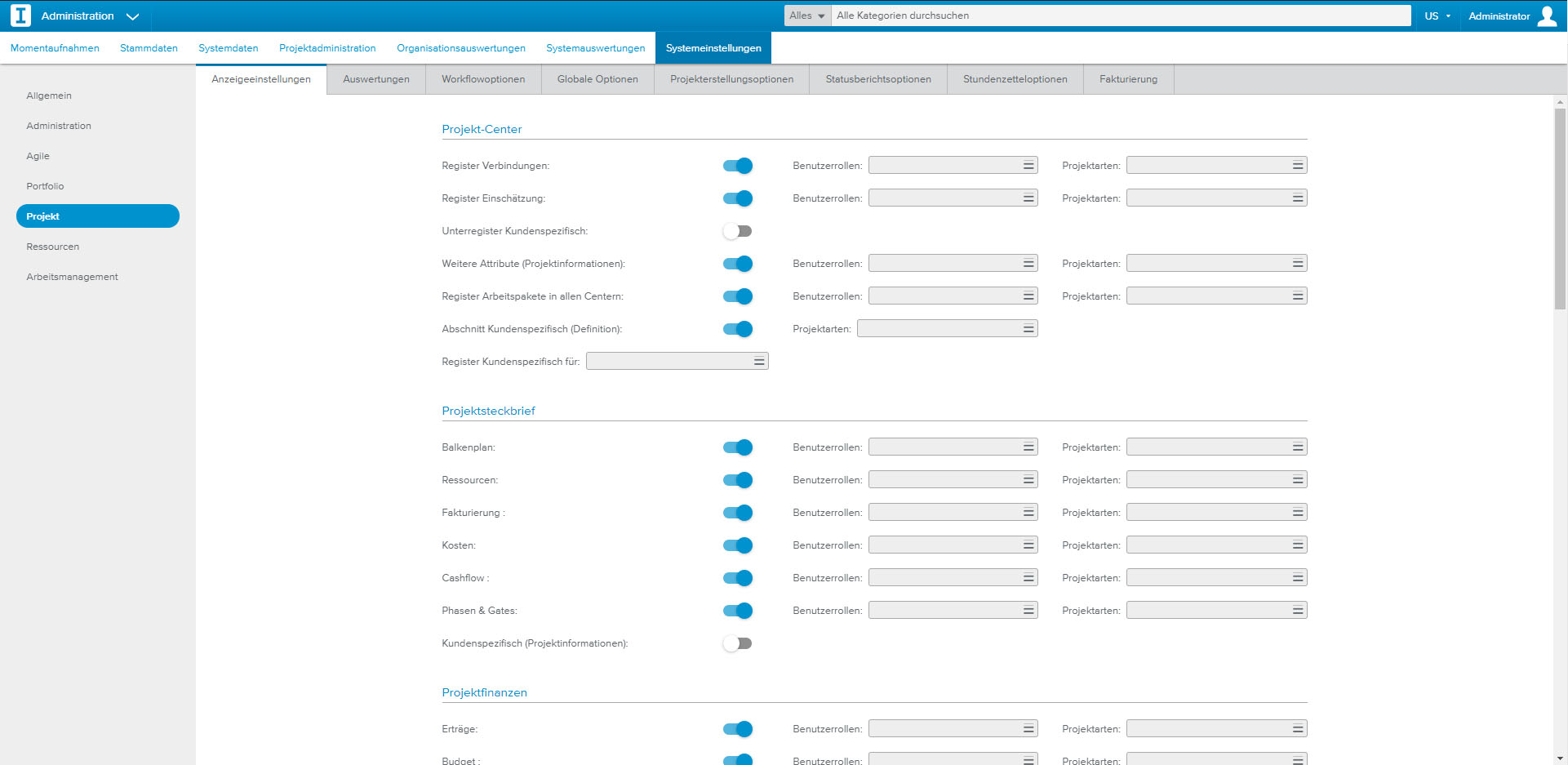The image size is (1568, 765).
Task: Open the Organisationsauswertungen menu item
Action: coord(461,47)
